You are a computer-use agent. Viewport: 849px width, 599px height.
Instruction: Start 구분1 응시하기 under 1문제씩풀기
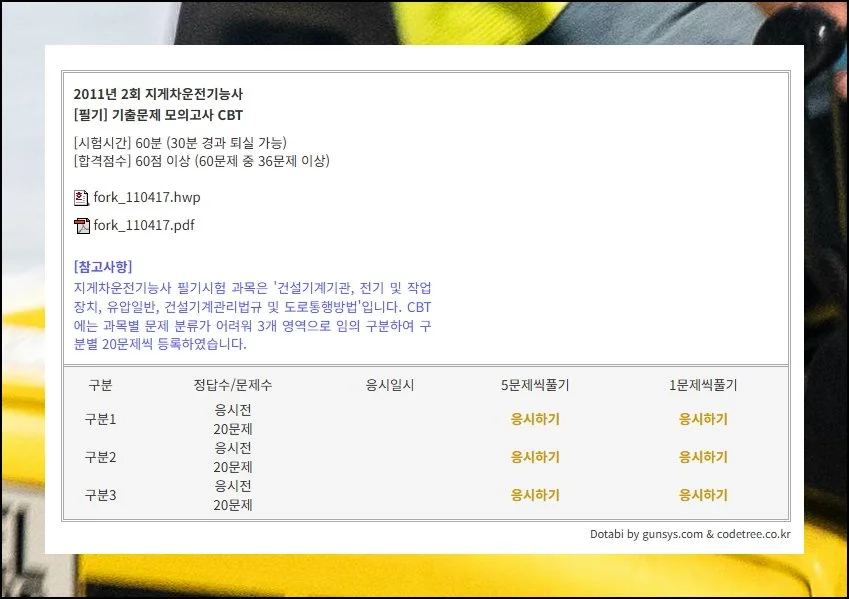pyautogui.click(x=703, y=419)
